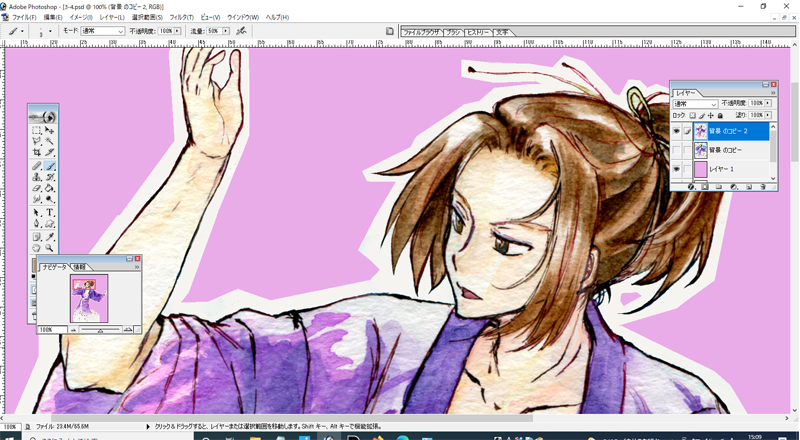Toggle link box of レイヤー 1 layer

[687, 169]
